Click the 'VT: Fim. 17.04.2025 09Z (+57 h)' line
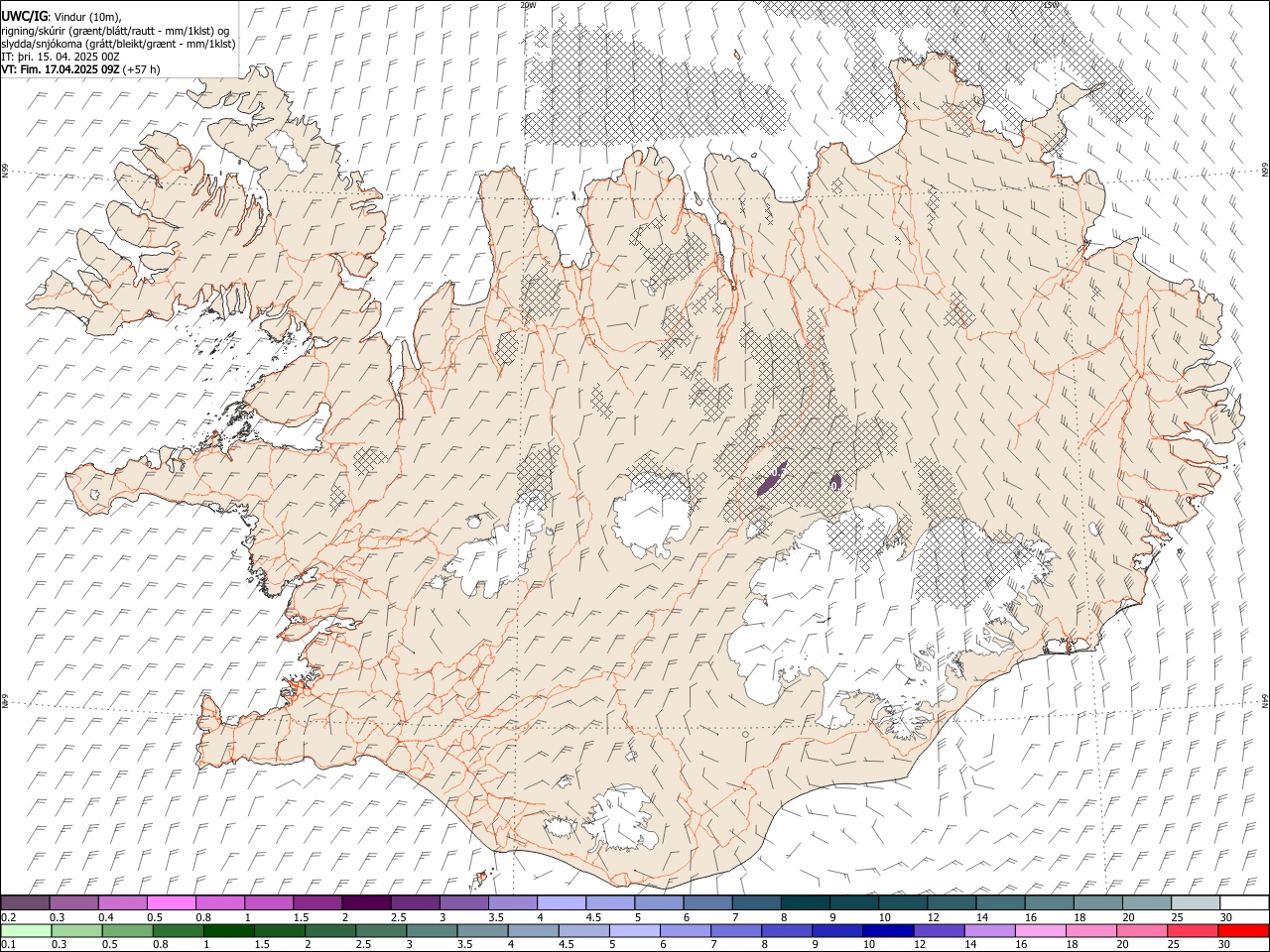 (x=80, y=69)
